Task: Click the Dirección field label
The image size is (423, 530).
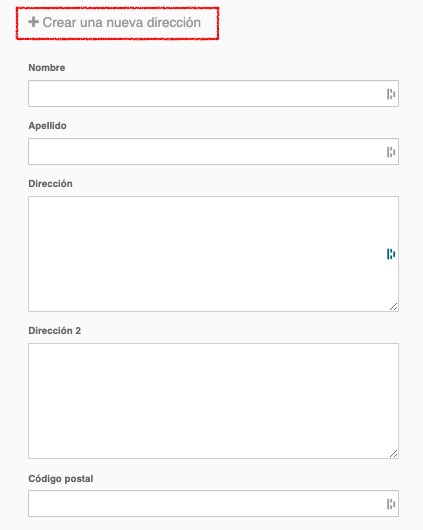Action: point(50,184)
